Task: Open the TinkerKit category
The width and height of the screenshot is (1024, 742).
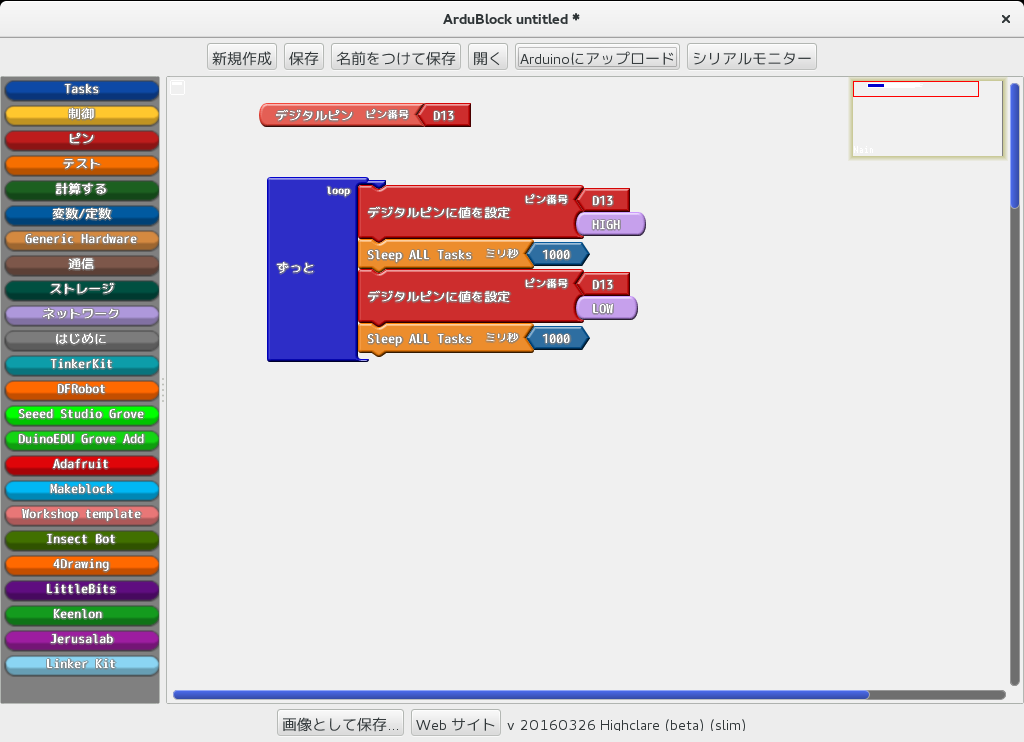Action: pyautogui.click(x=82, y=364)
